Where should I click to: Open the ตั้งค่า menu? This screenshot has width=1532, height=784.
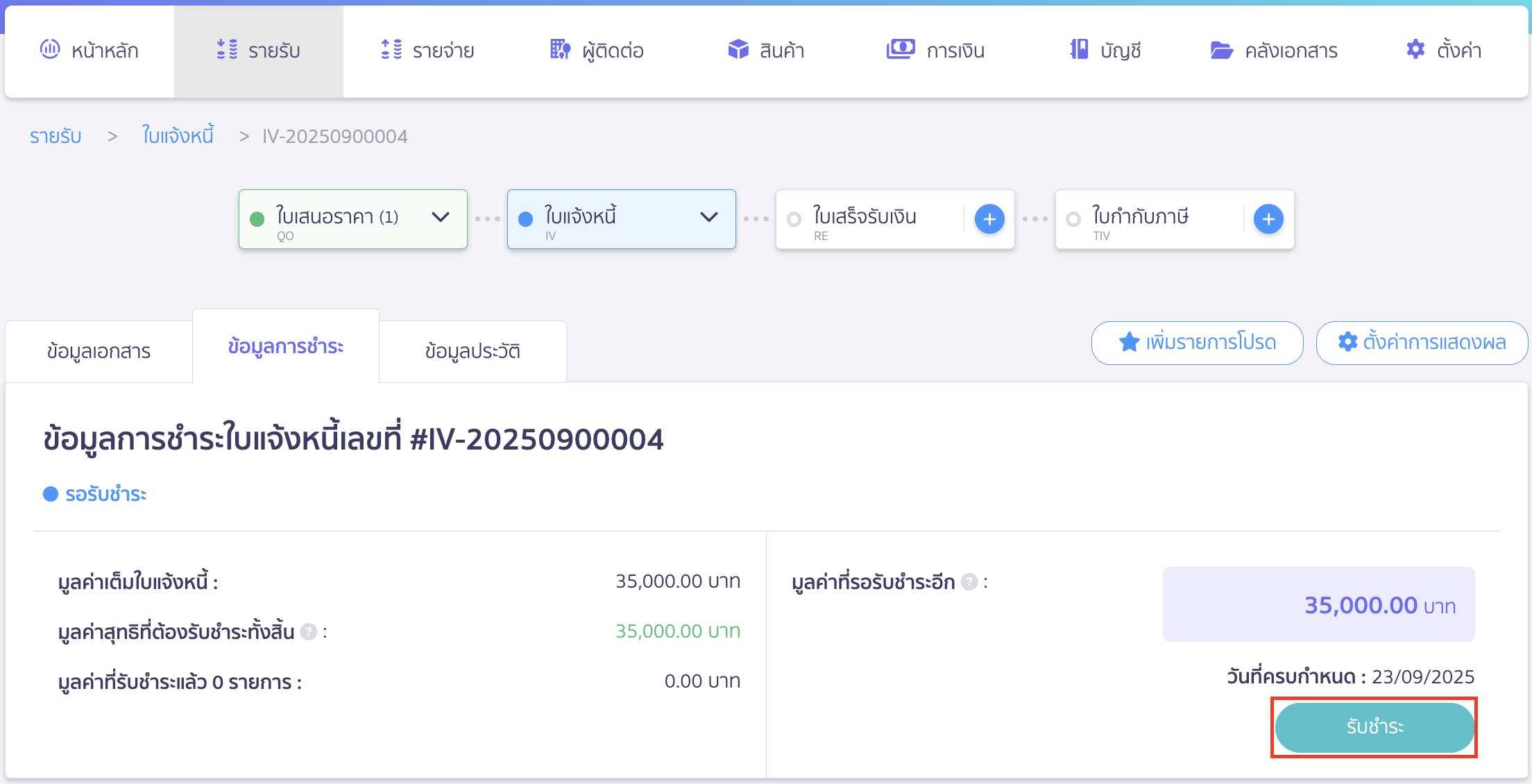coord(1443,51)
